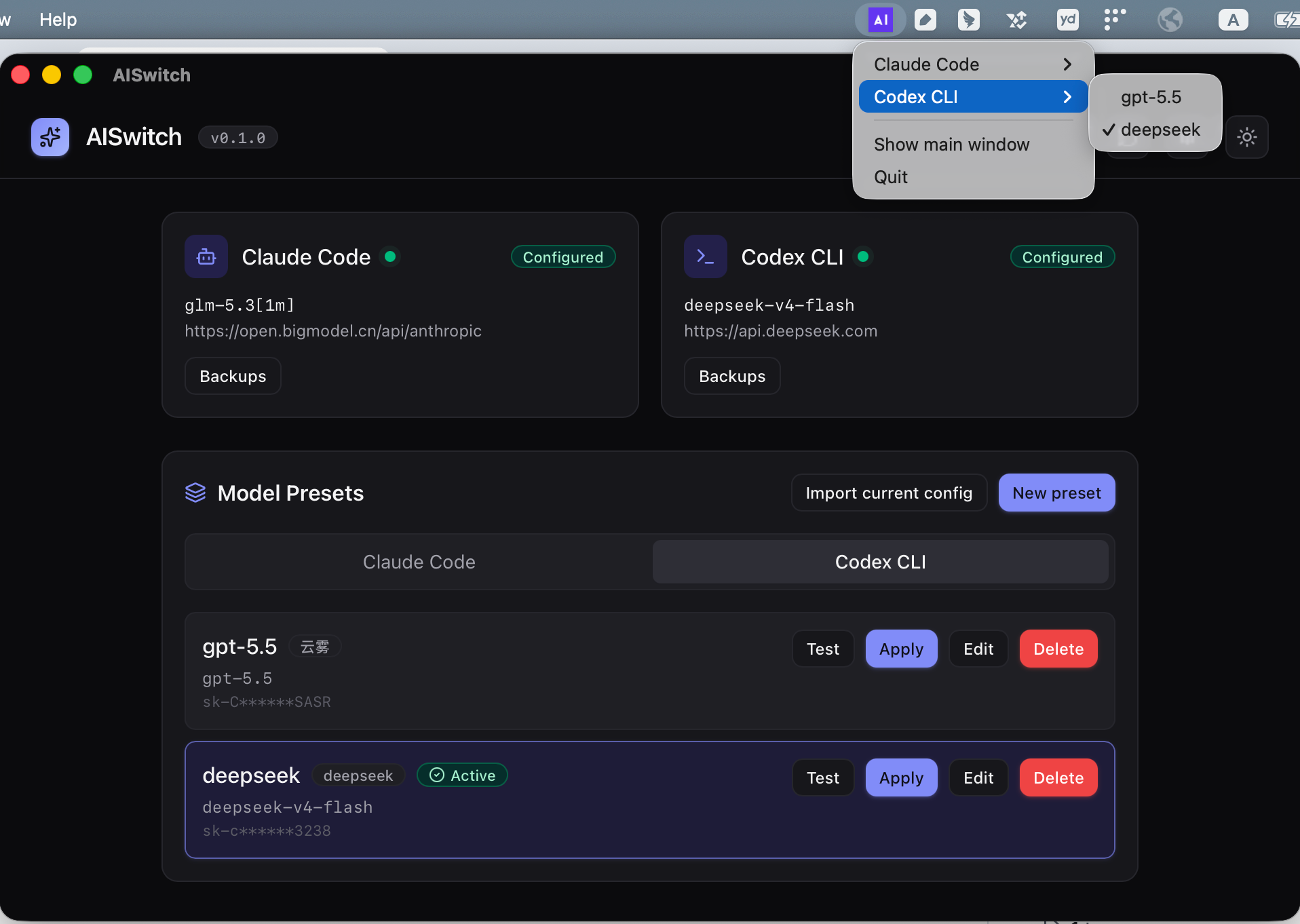Click the Model Presets layers icon
This screenshot has width=1300, height=924.
[x=195, y=493]
